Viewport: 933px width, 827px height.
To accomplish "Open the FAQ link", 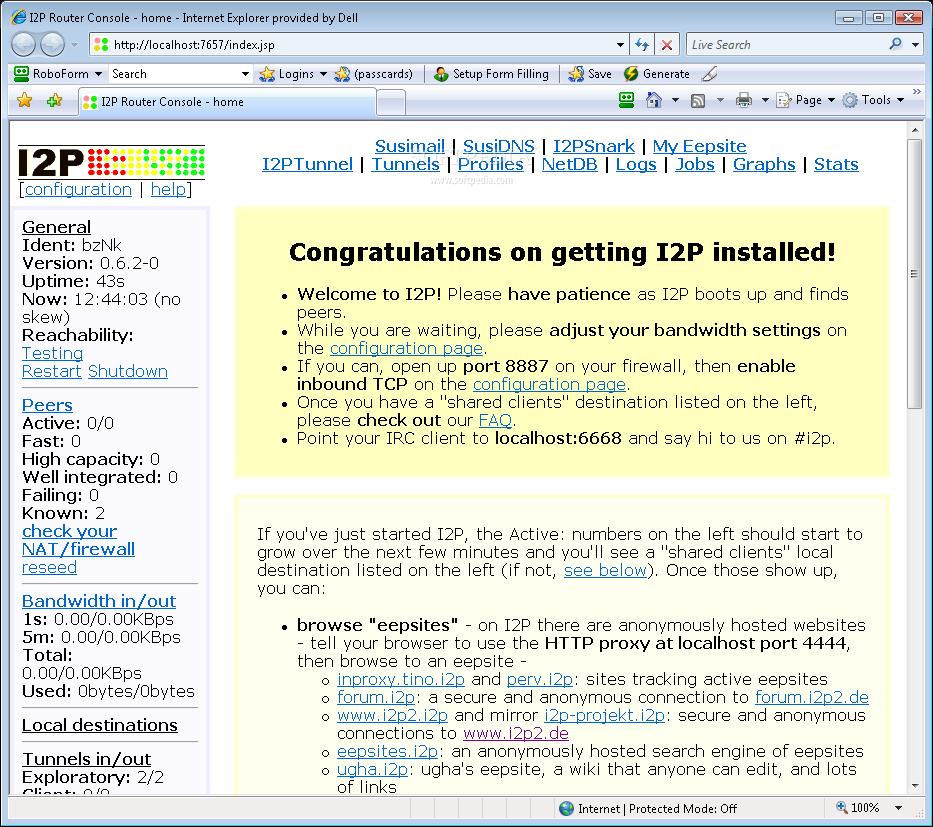I will (x=495, y=421).
